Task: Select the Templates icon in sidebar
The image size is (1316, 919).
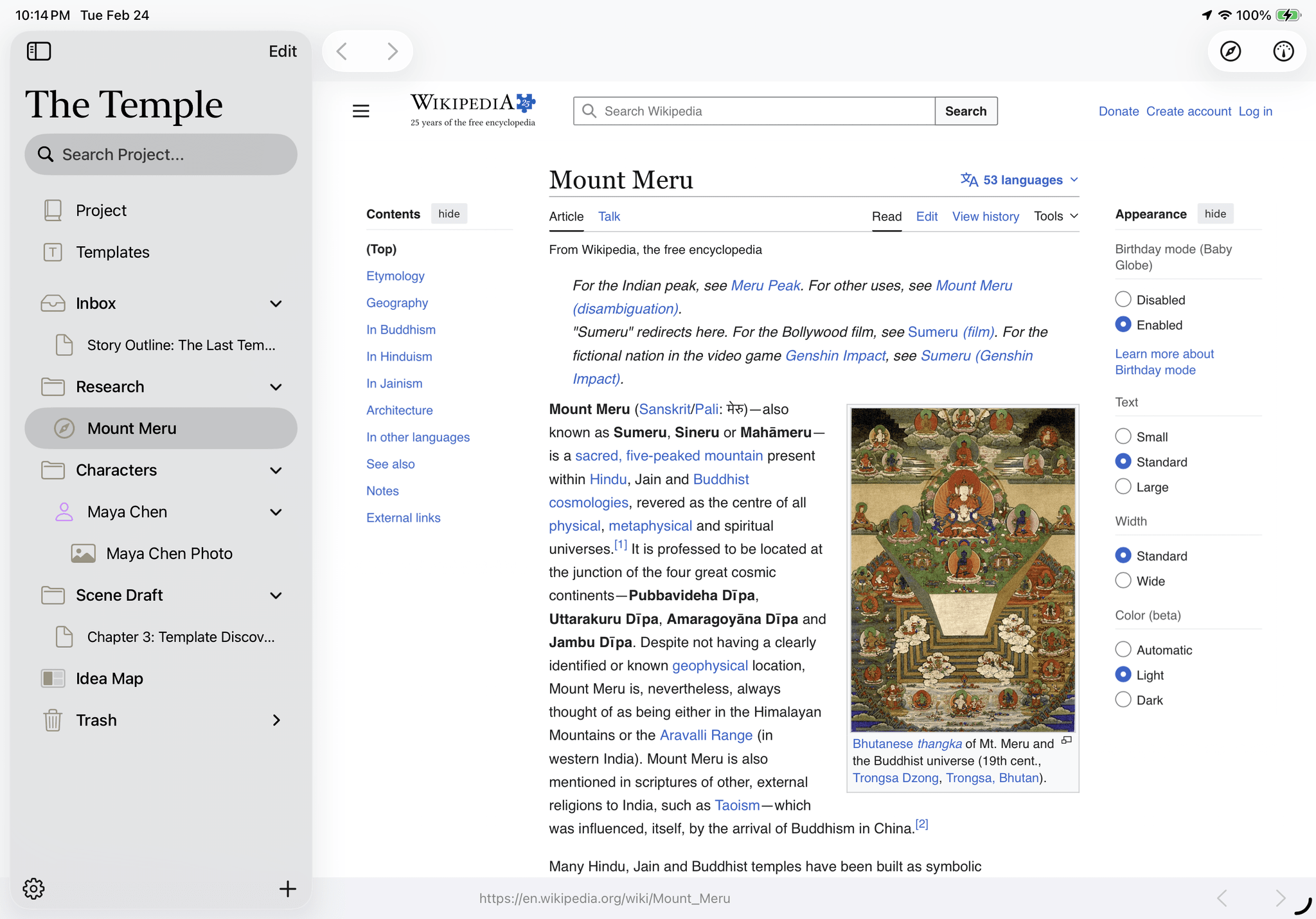Action: [53, 252]
